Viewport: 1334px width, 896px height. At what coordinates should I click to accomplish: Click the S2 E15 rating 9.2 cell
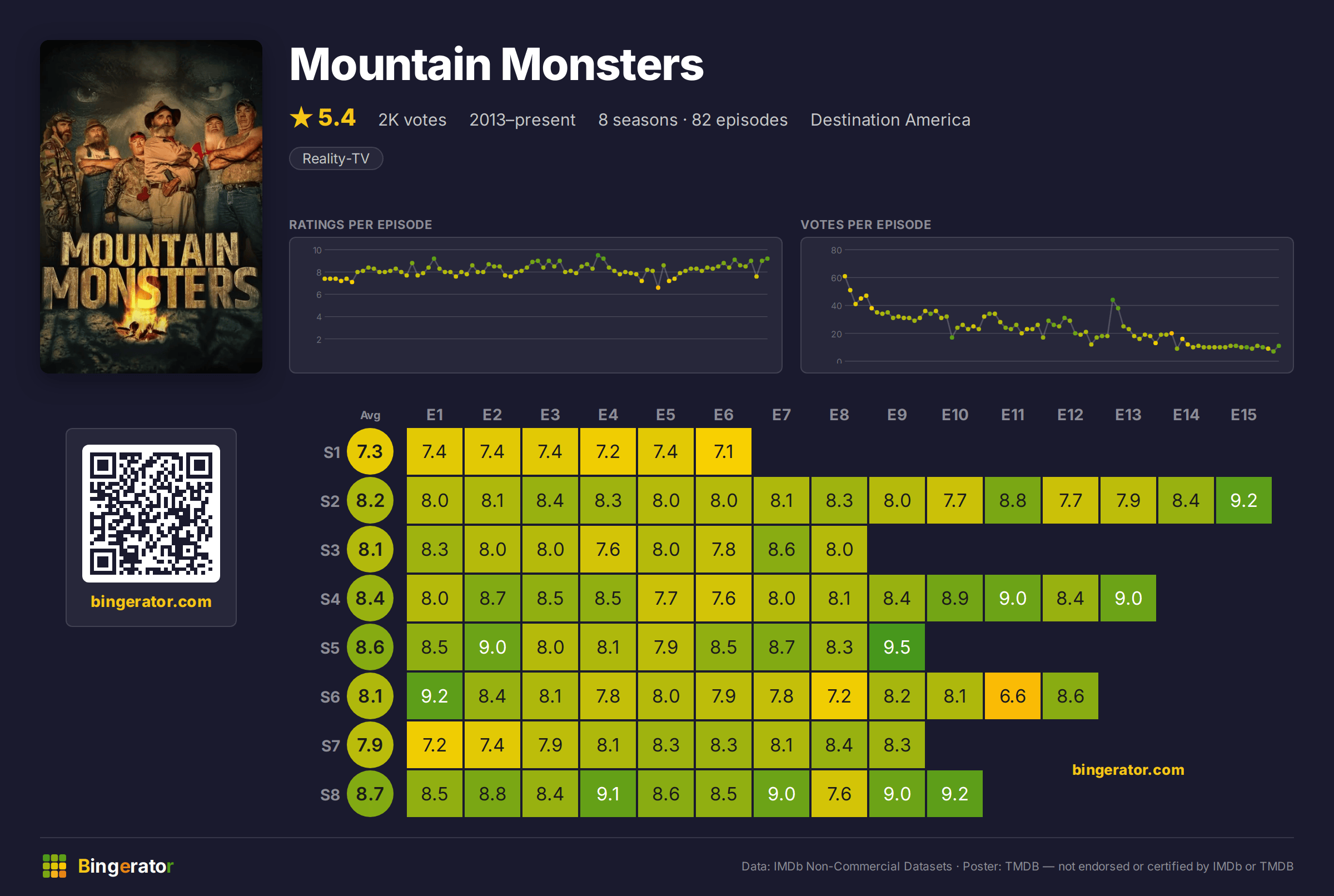coord(1244,501)
